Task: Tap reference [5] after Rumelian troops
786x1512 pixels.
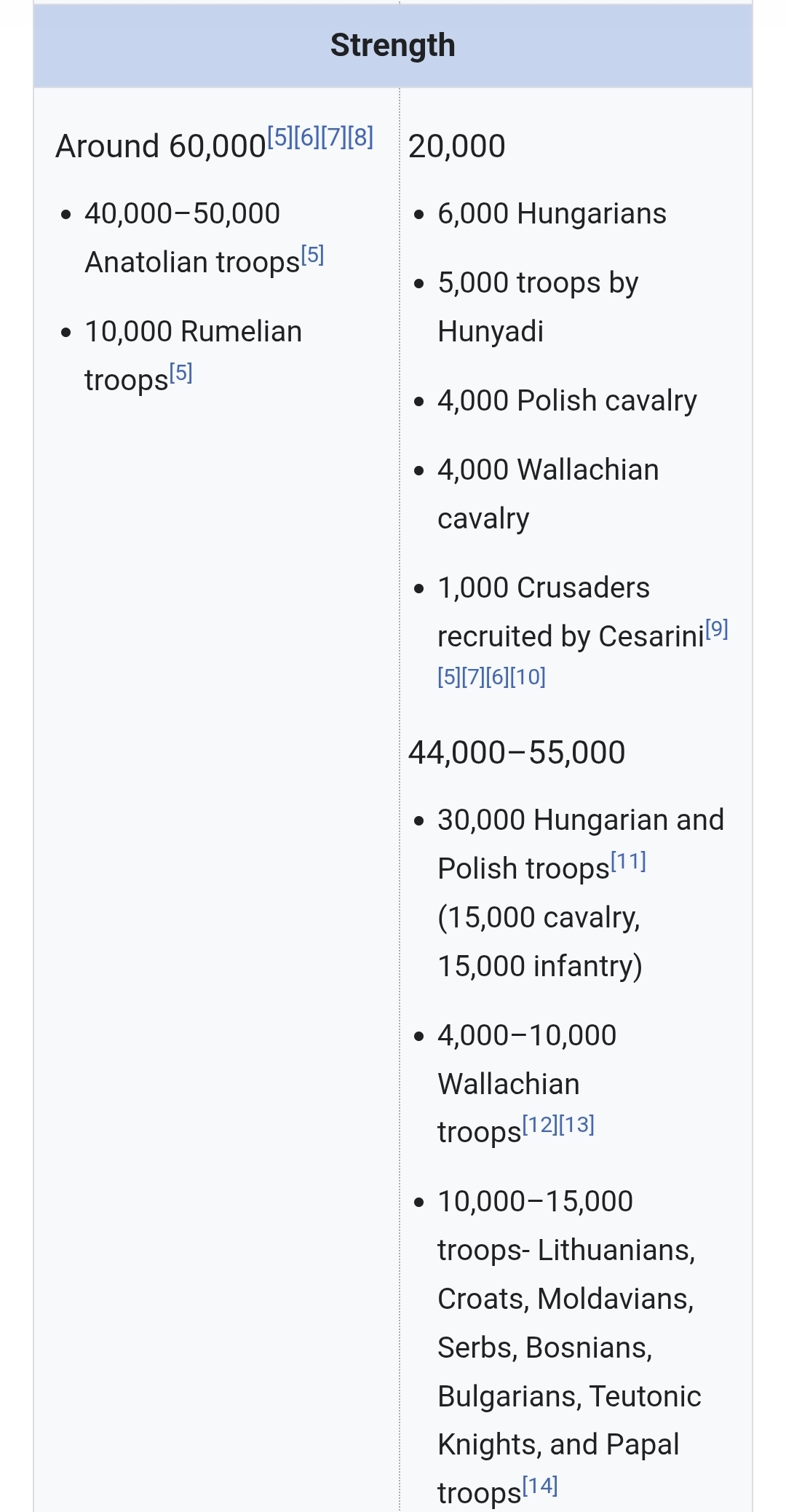Action: (180, 373)
